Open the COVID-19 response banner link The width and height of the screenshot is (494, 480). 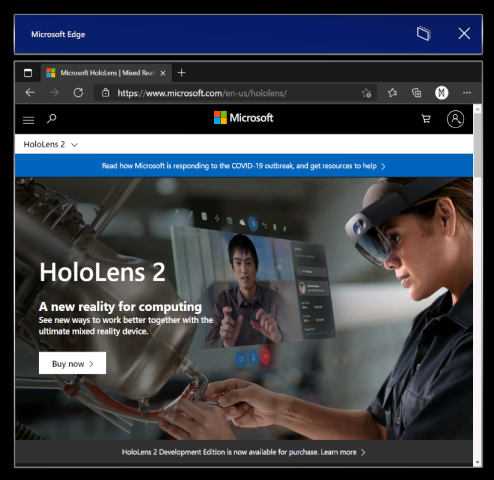(x=243, y=166)
